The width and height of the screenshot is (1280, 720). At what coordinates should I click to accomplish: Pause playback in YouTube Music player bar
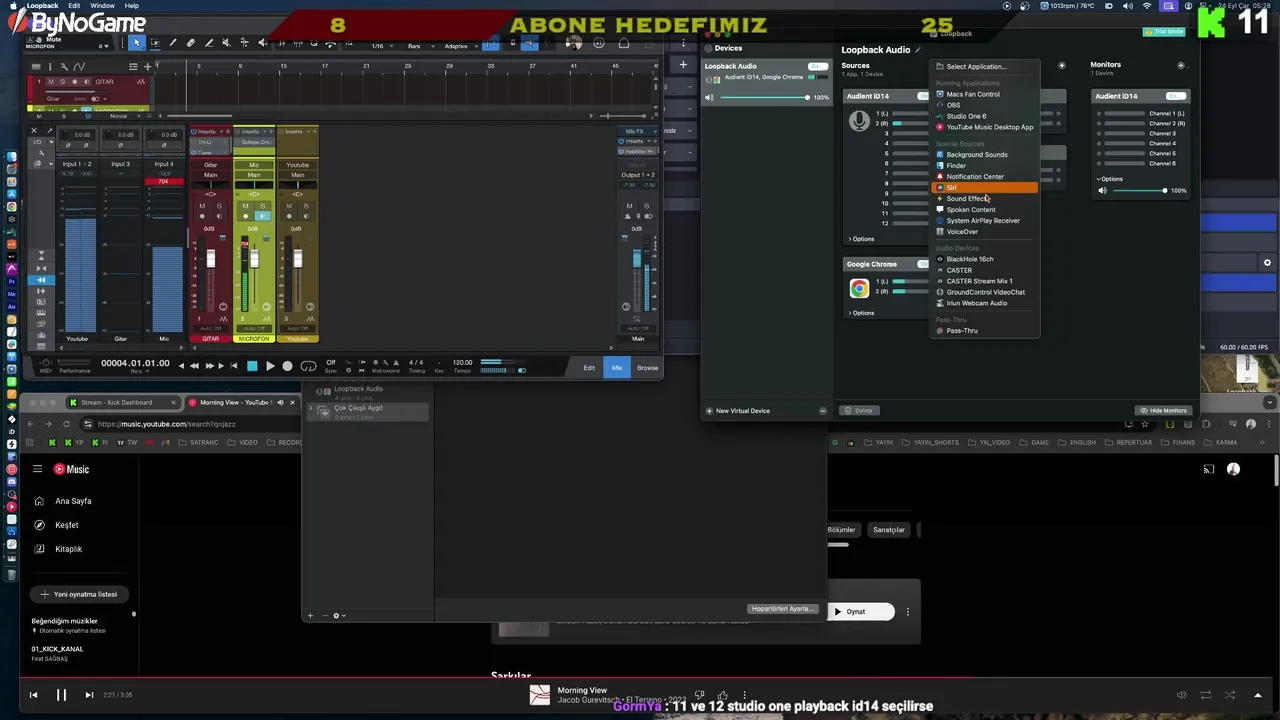(61, 695)
